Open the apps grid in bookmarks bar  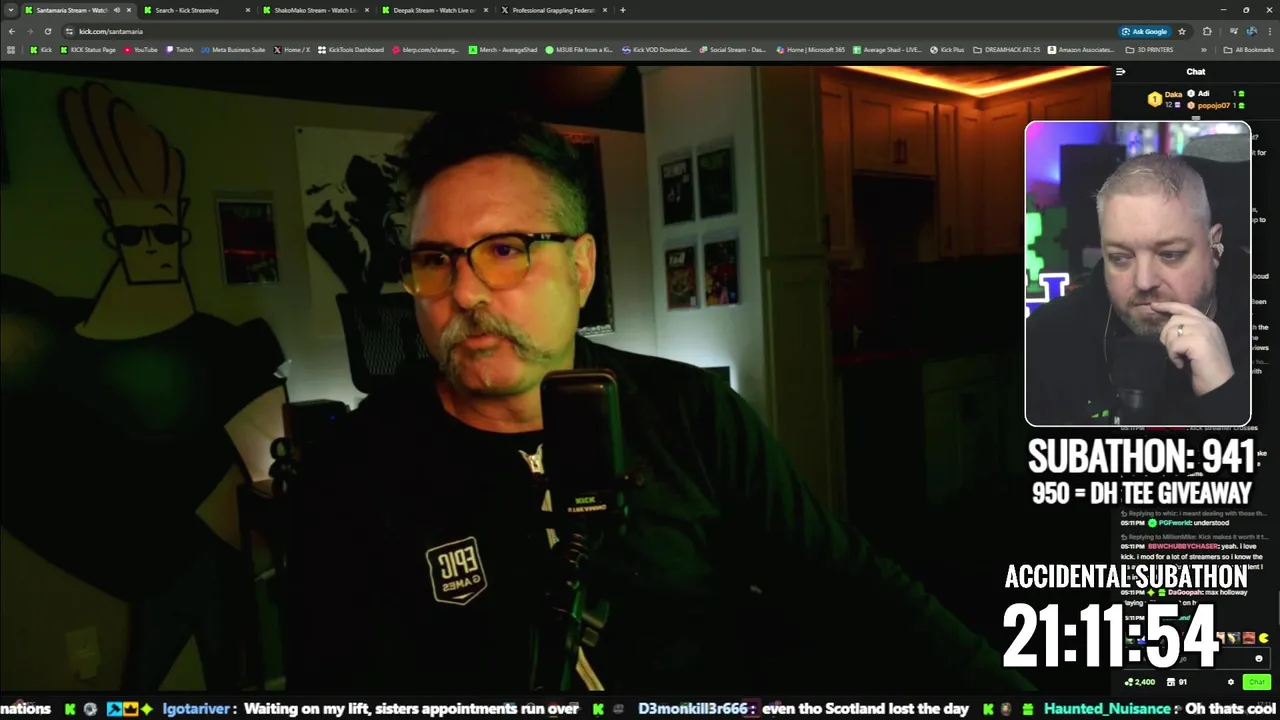click(11, 49)
